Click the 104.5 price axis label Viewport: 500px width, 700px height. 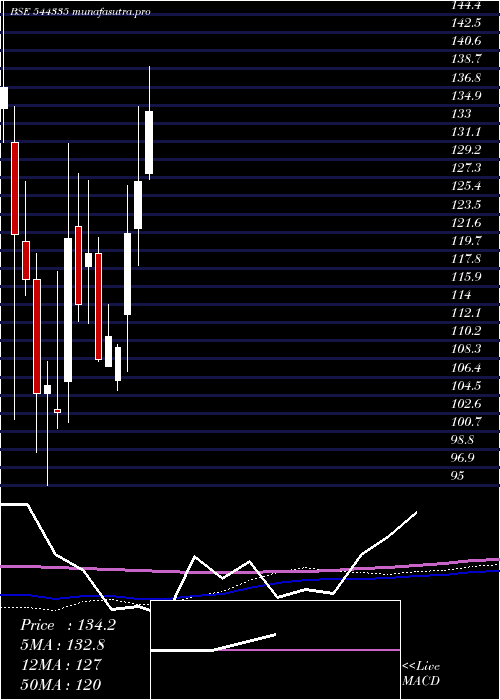click(x=467, y=385)
